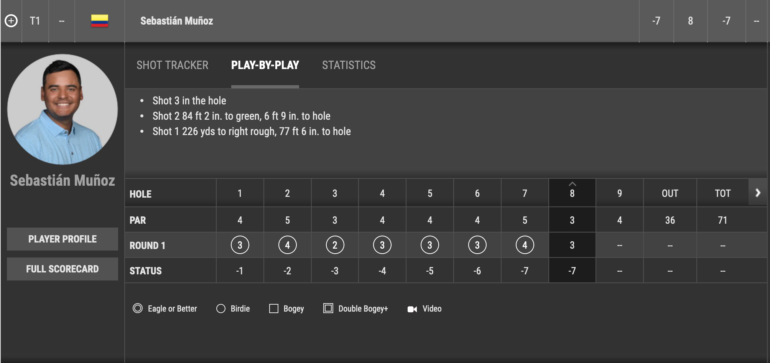770x363 pixels.
Task: Select the hole 5 column header
Action: coord(430,194)
